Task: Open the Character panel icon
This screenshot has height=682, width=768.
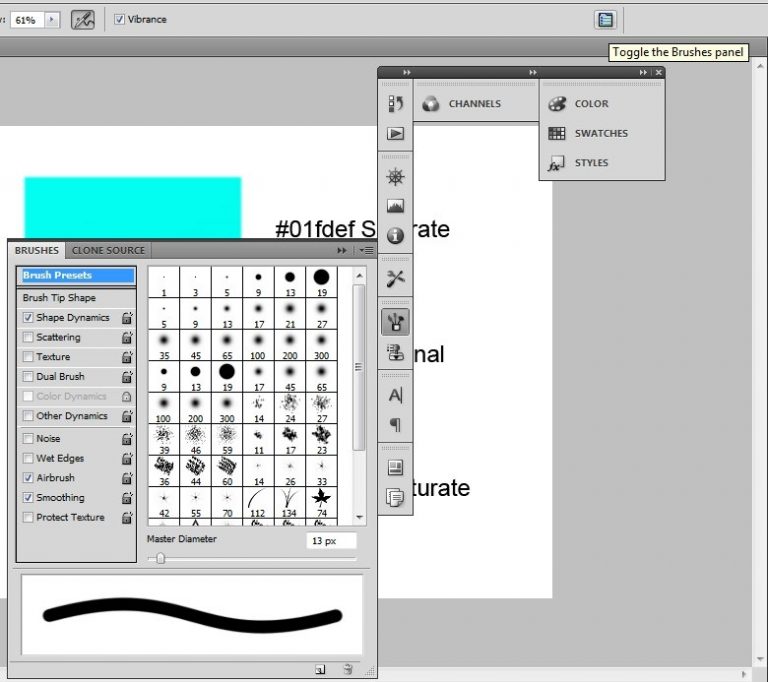Action: [x=395, y=395]
